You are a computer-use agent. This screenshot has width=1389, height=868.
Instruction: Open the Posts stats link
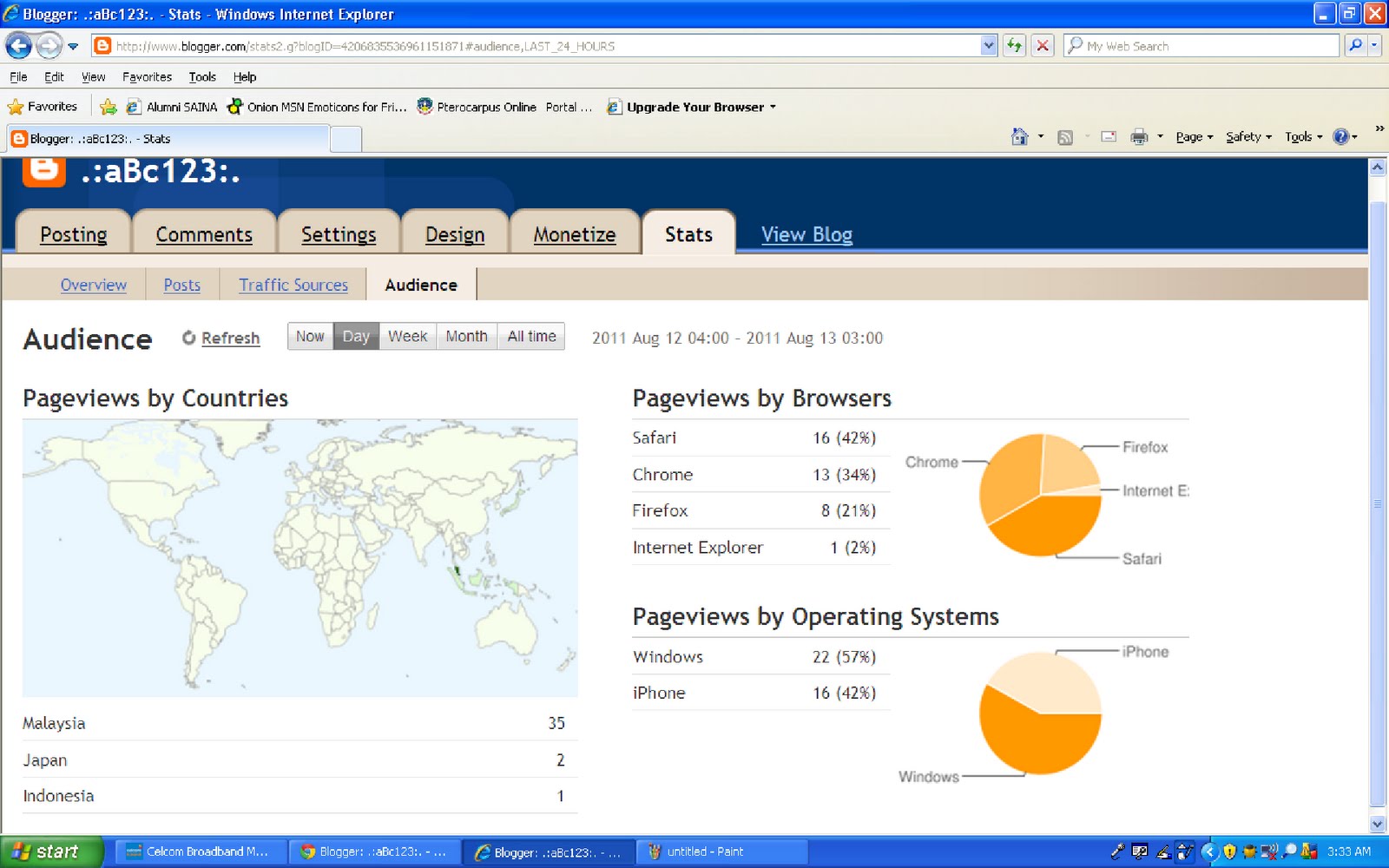click(x=182, y=285)
